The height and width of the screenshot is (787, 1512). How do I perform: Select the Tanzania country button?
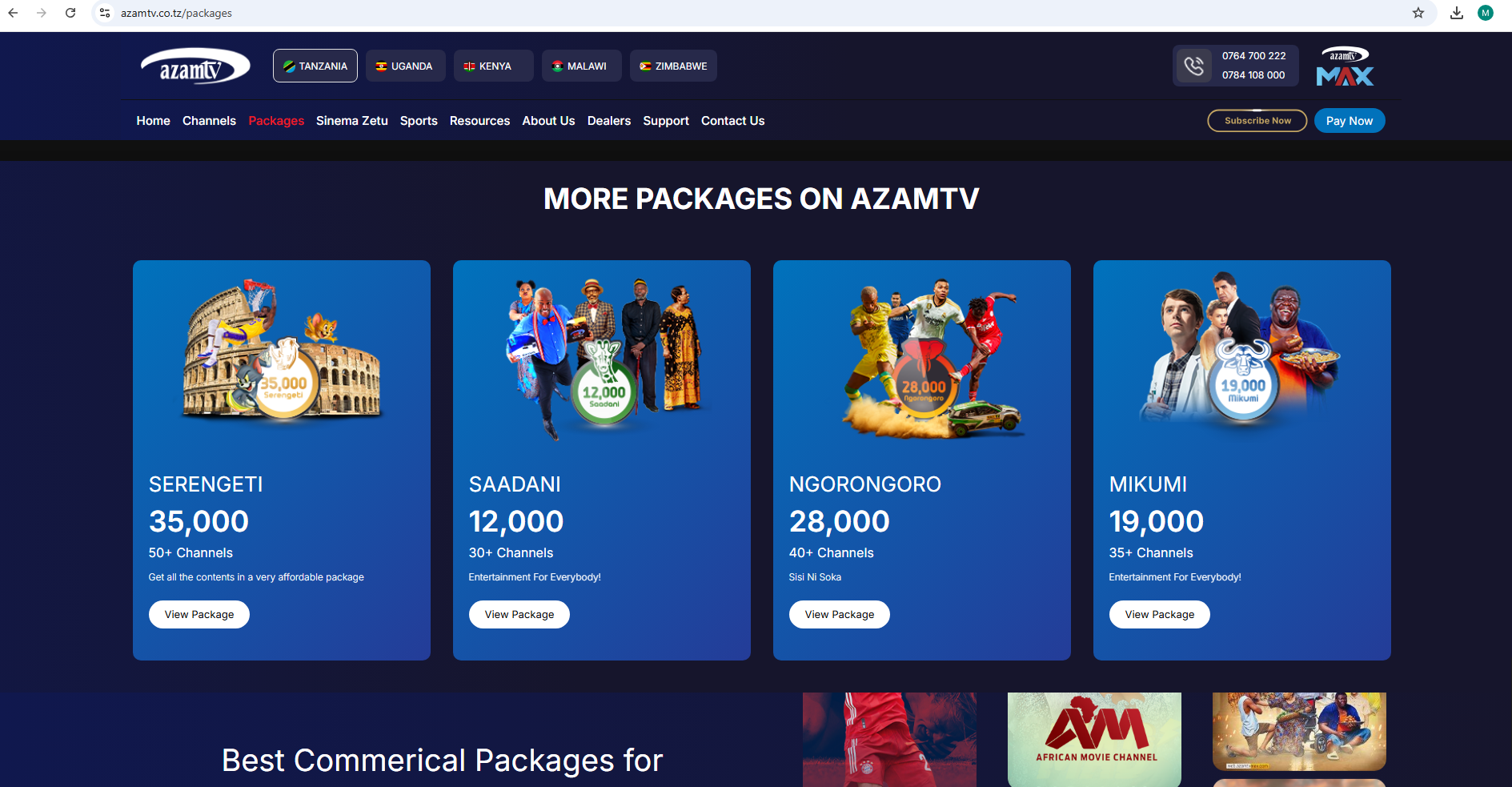click(x=315, y=66)
